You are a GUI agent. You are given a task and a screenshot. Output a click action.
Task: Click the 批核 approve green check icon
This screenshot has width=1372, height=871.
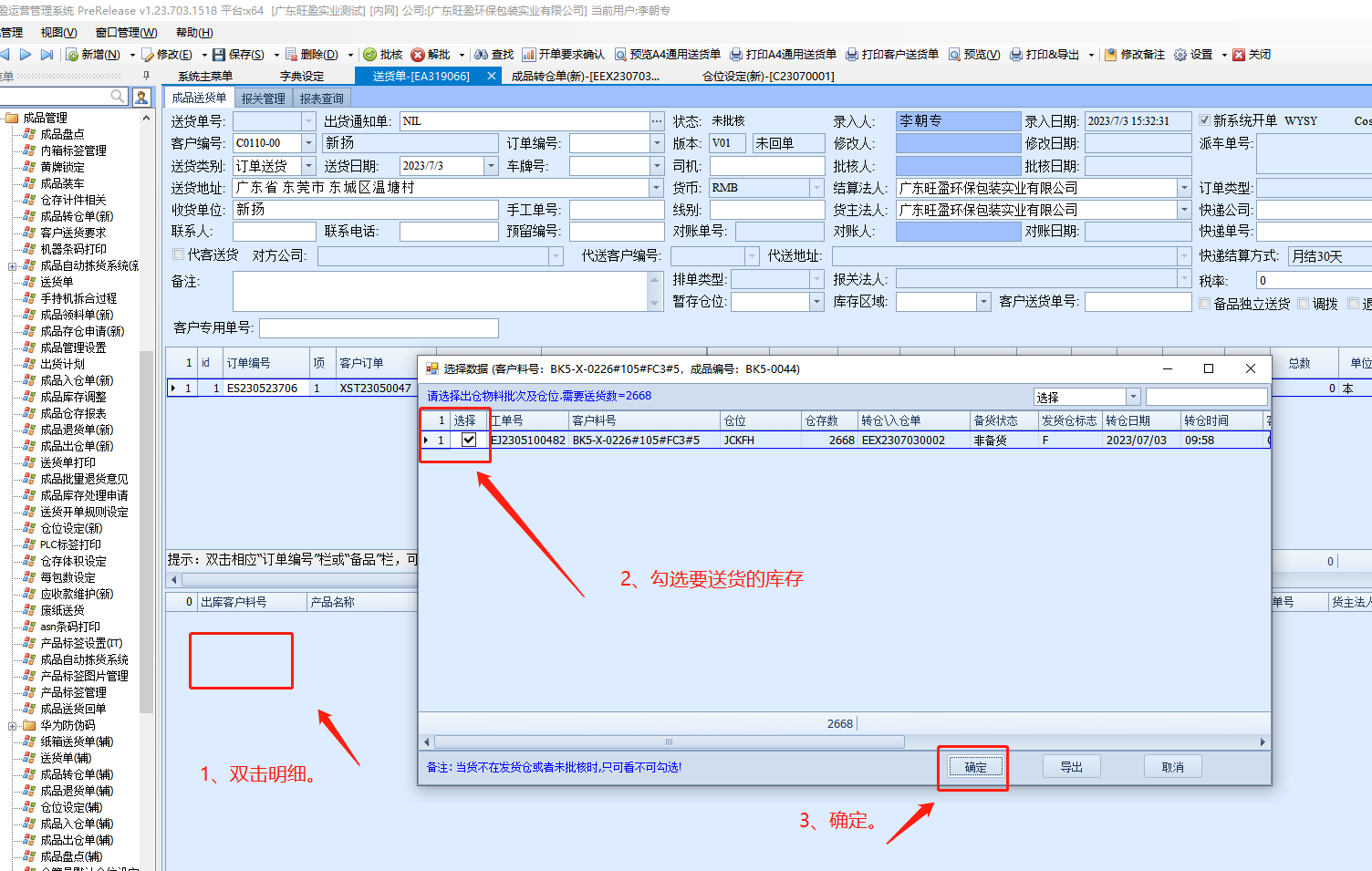(x=369, y=55)
